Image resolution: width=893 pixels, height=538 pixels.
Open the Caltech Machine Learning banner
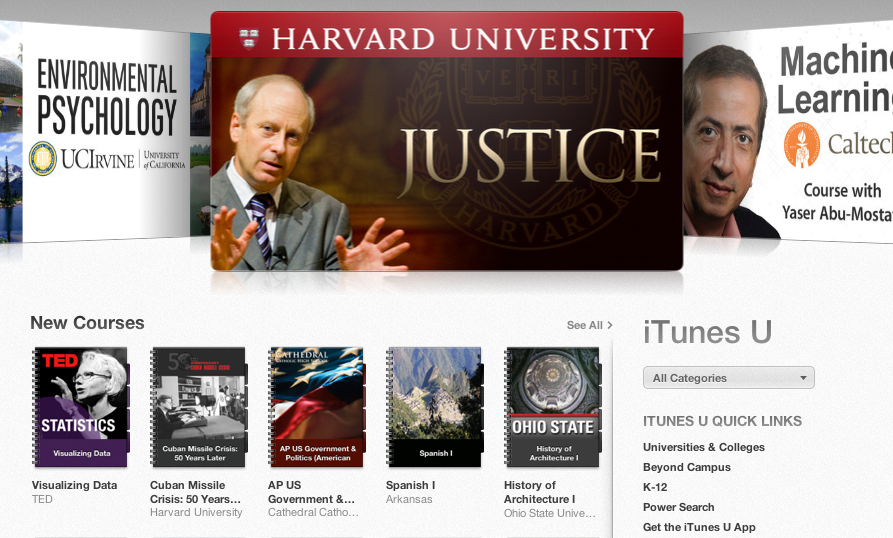788,131
